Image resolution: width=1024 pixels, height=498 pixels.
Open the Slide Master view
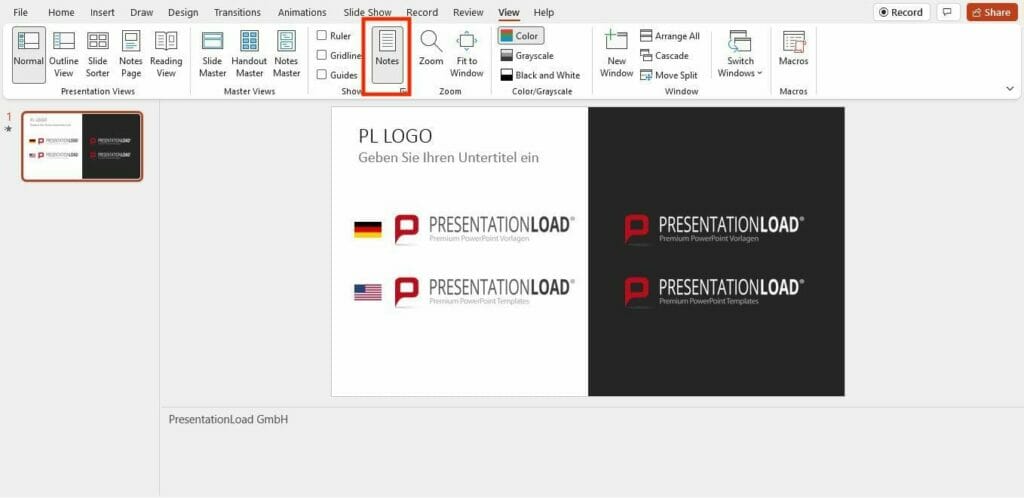pos(212,54)
